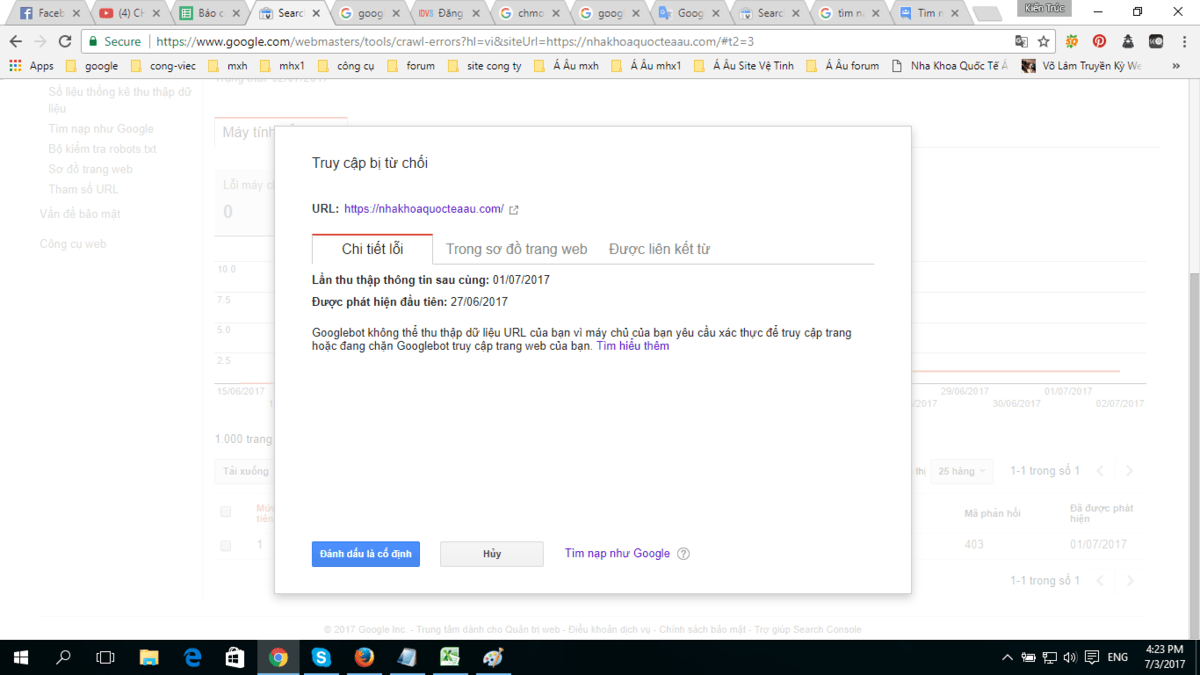Viewport: 1200px width, 675px height.
Task: Open Windows search from the taskbar
Action: tap(63, 657)
